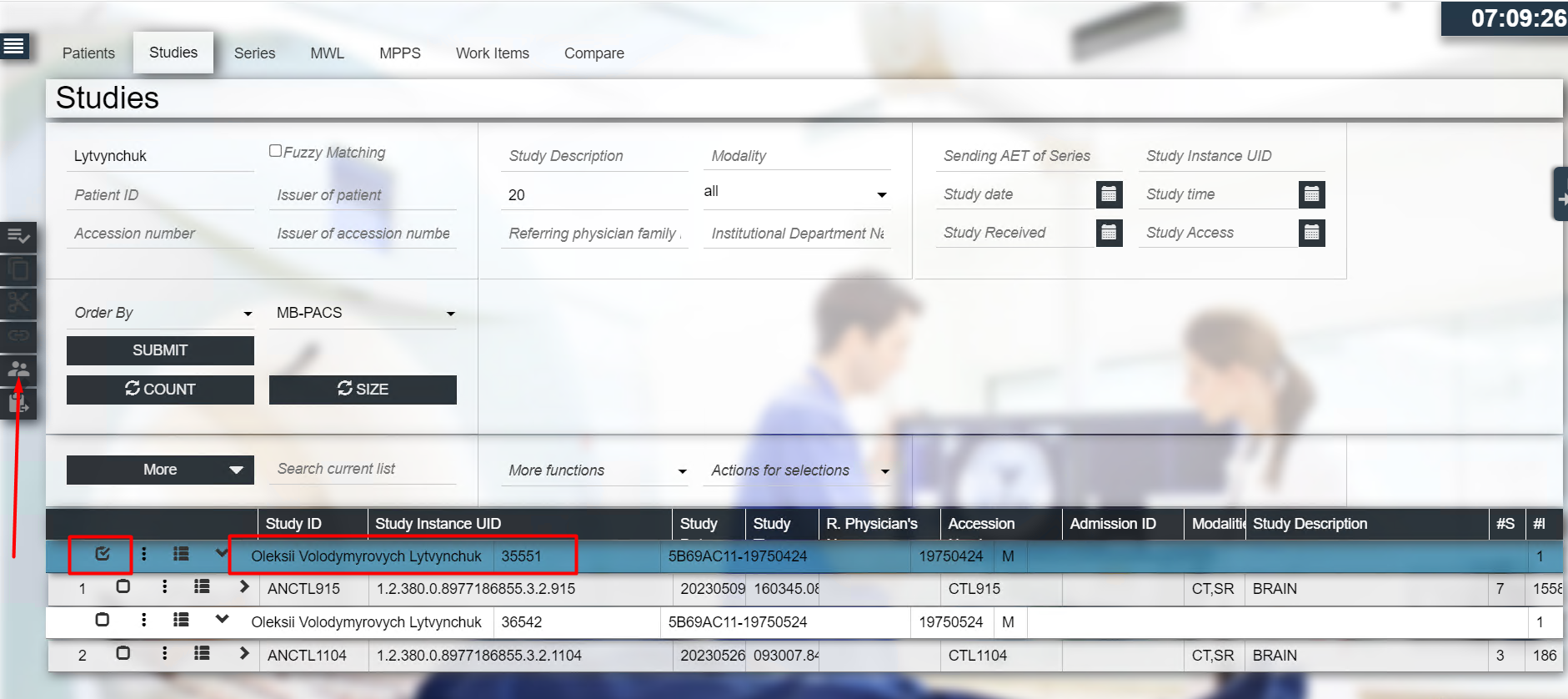Image resolution: width=1568 pixels, height=699 pixels.
Task: Expand study ANCTL1104 series chevron
Action: pyautogui.click(x=243, y=654)
